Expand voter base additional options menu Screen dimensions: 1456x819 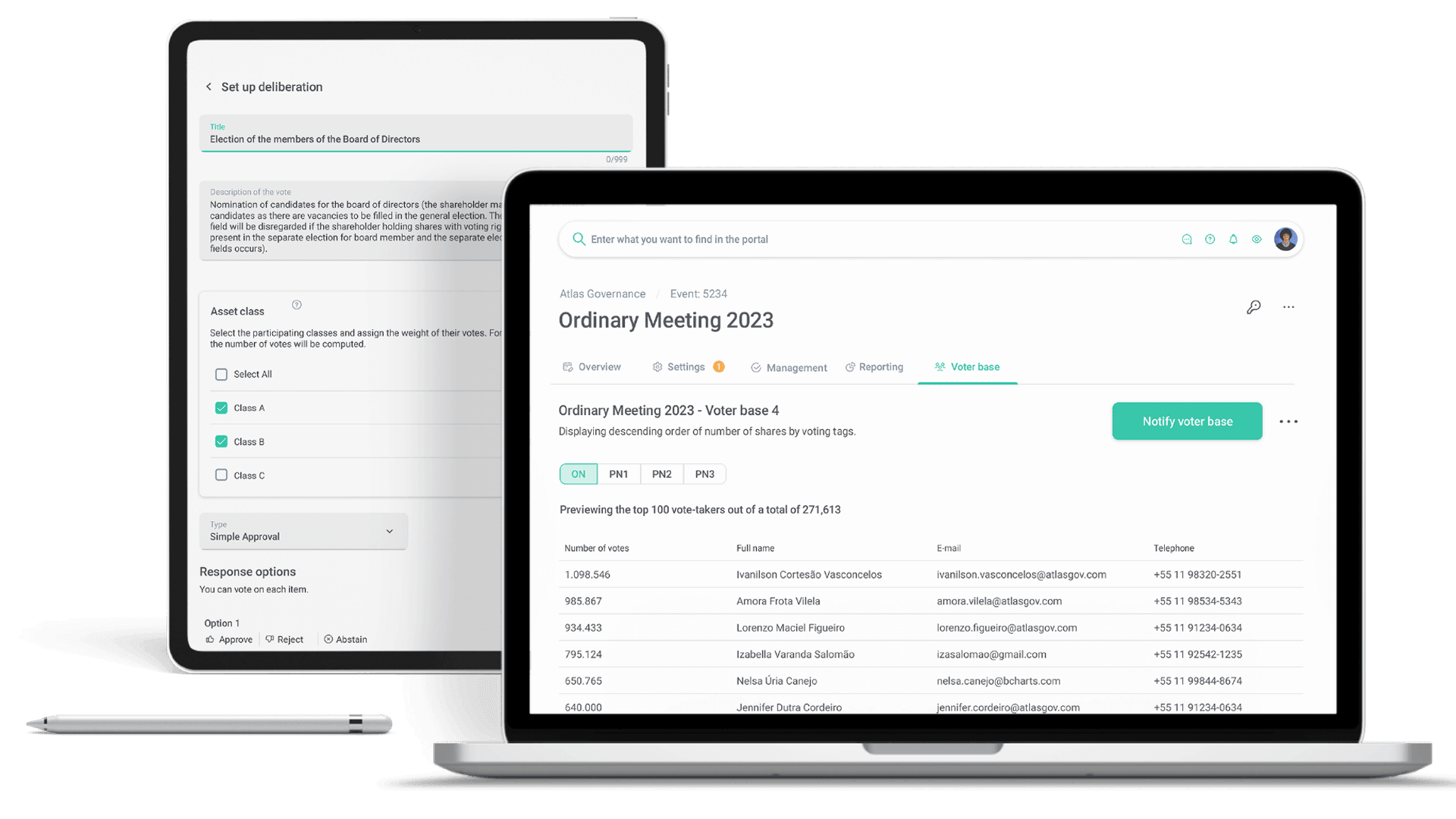click(1289, 421)
